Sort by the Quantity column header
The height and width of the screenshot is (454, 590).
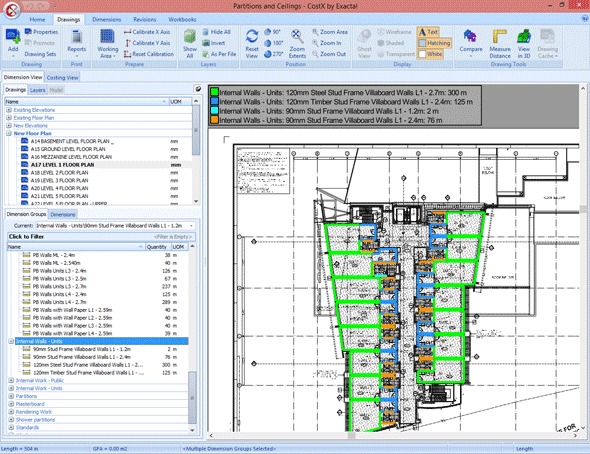157,247
